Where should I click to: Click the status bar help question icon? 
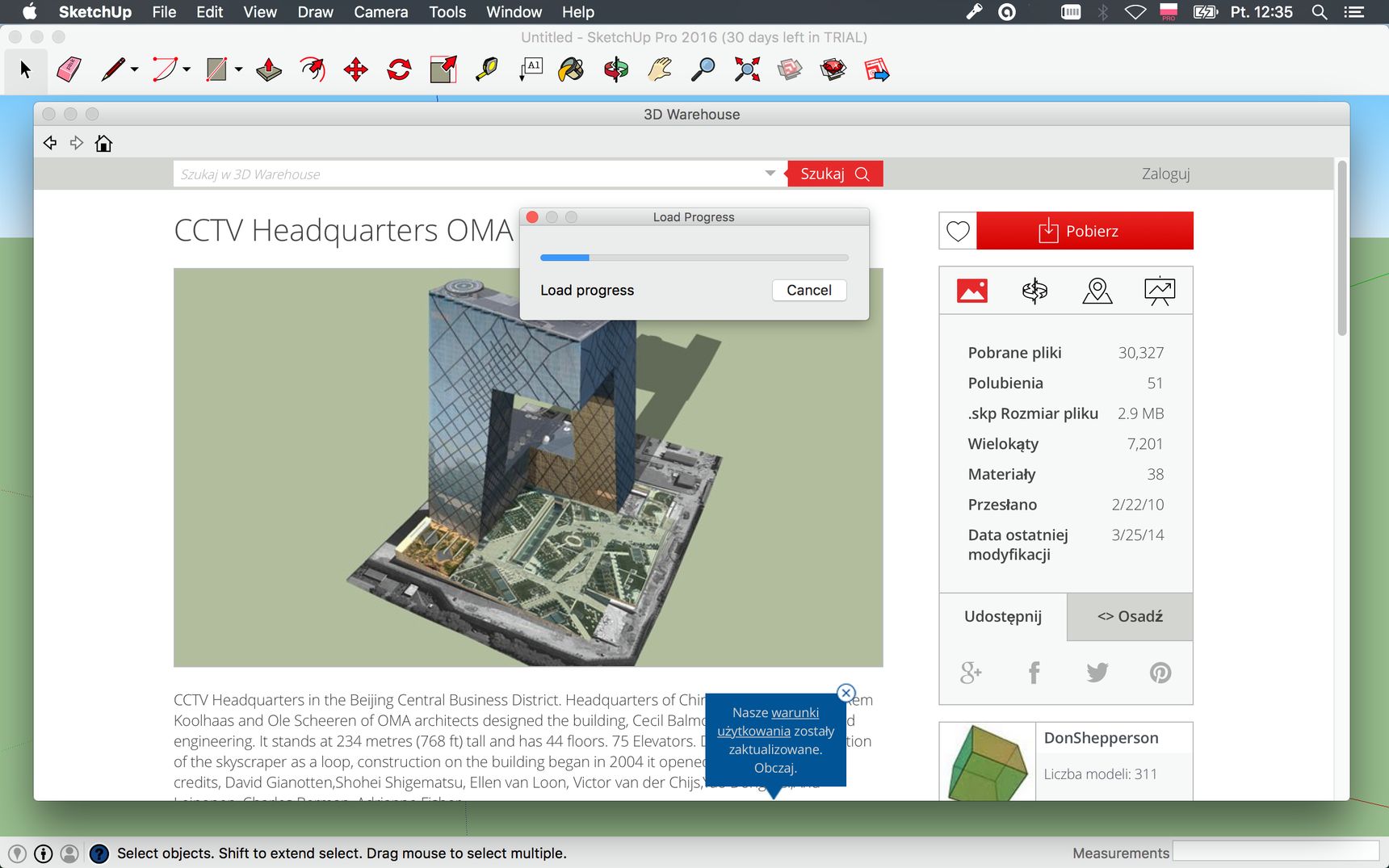pyautogui.click(x=99, y=853)
